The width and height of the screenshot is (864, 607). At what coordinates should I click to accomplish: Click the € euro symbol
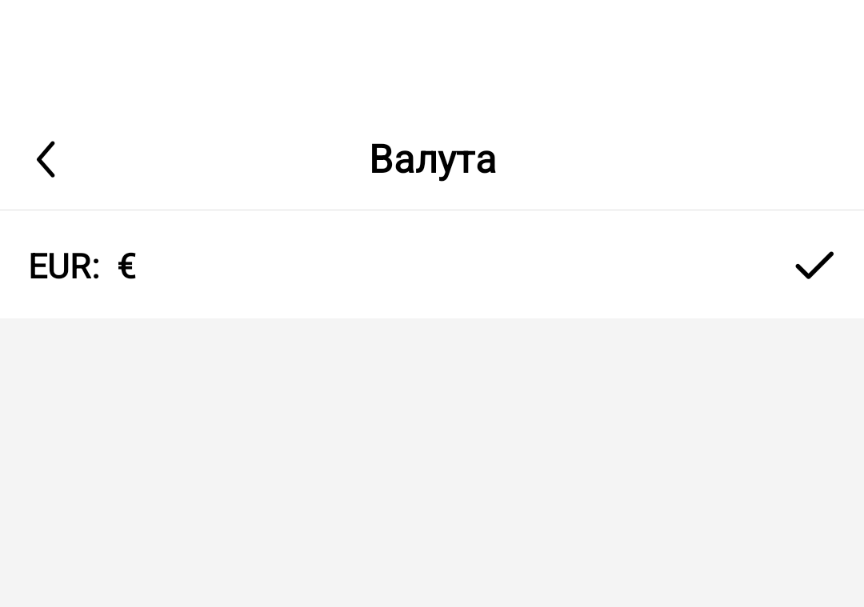click(126, 267)
